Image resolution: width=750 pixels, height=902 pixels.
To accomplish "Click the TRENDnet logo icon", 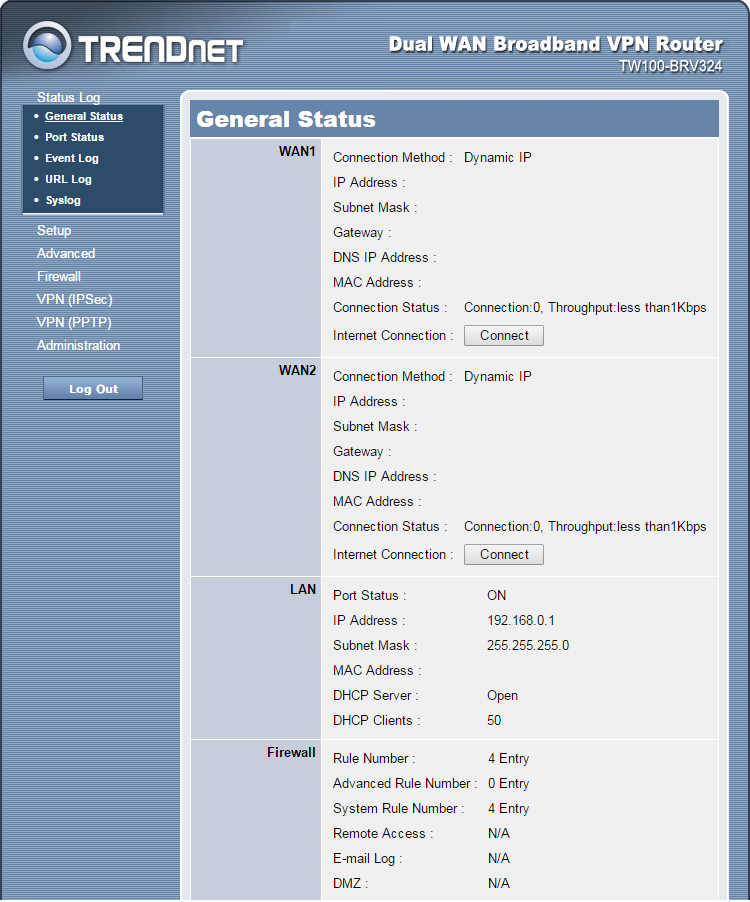I will pyautogui.click(x=47, y=46).
